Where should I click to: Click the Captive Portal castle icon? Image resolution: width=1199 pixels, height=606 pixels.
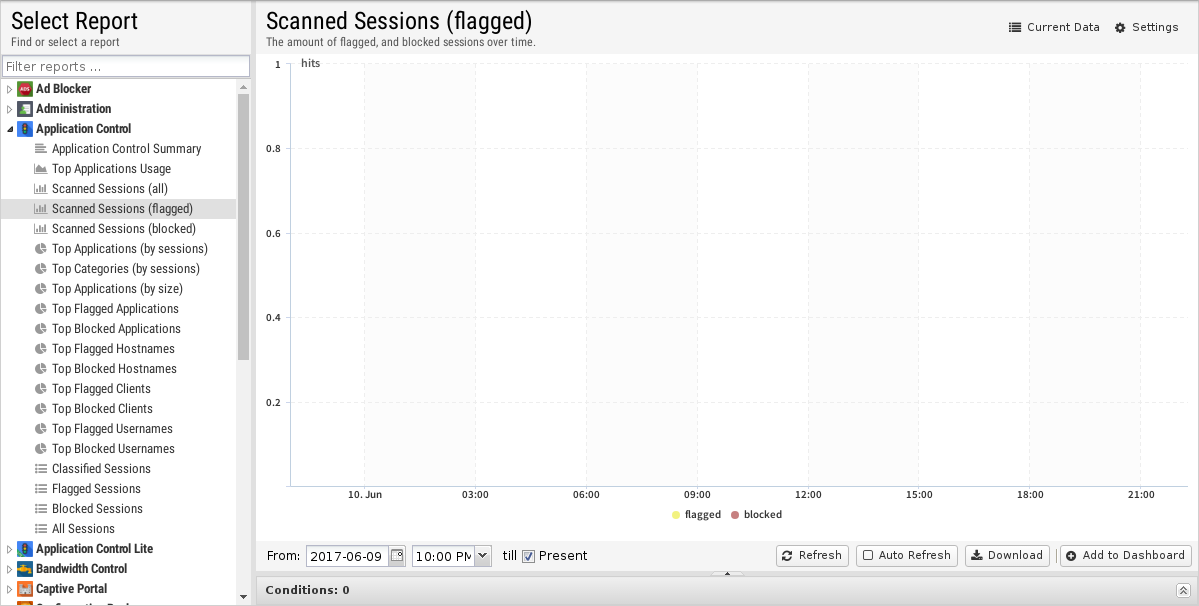[x=24, y=588]
